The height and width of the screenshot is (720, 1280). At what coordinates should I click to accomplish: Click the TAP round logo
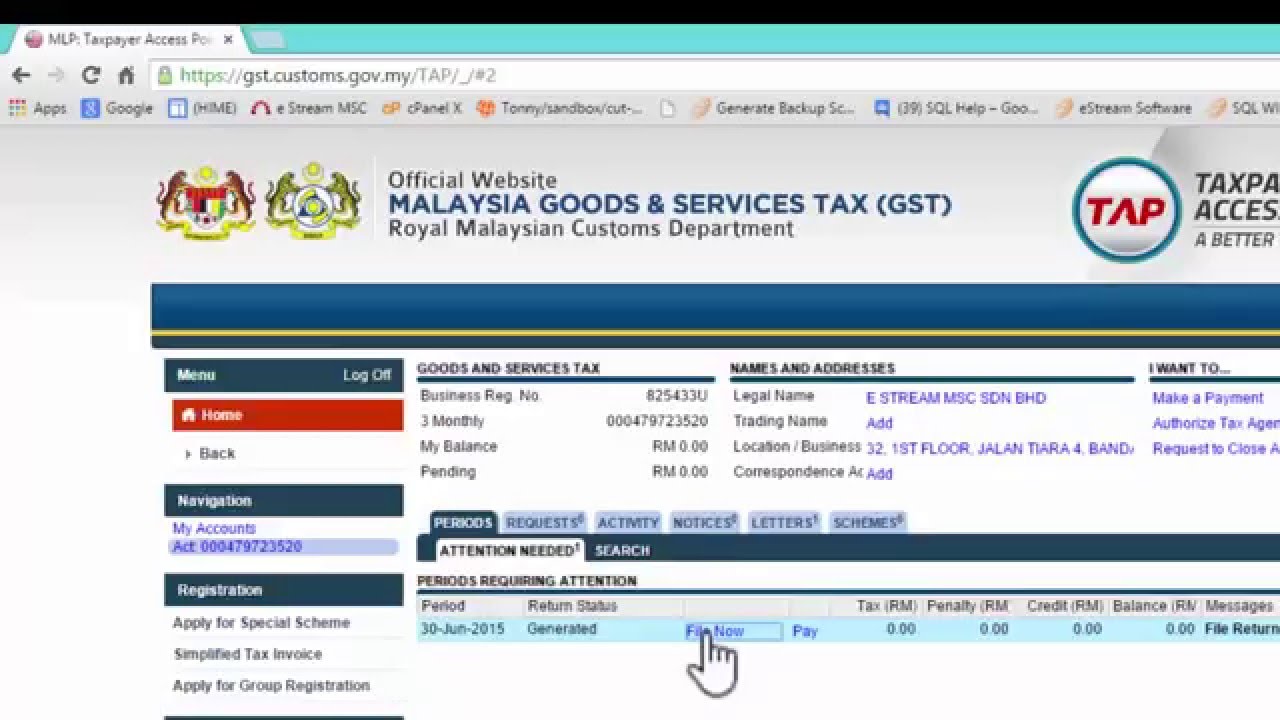tap(1126, 210)
